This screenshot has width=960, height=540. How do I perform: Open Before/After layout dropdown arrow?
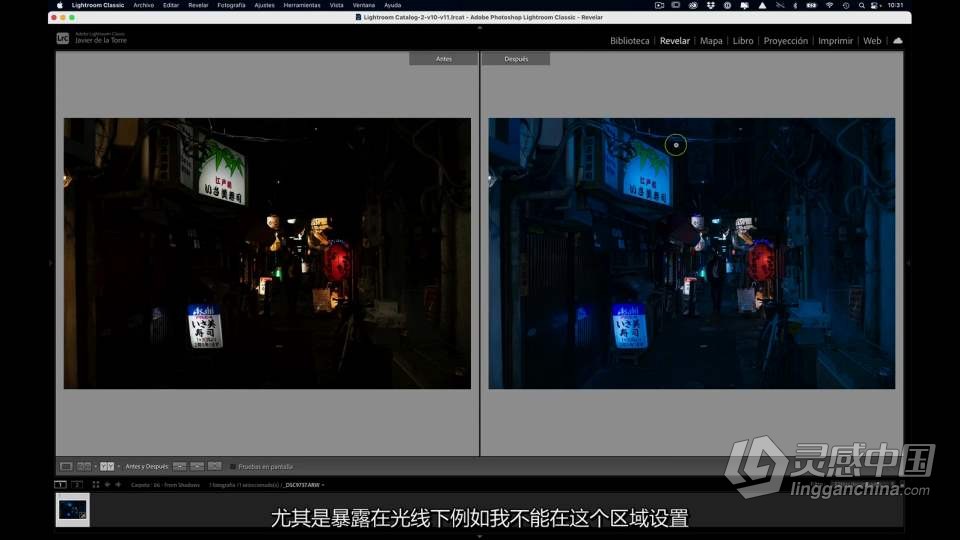click(x=119, y=467)
